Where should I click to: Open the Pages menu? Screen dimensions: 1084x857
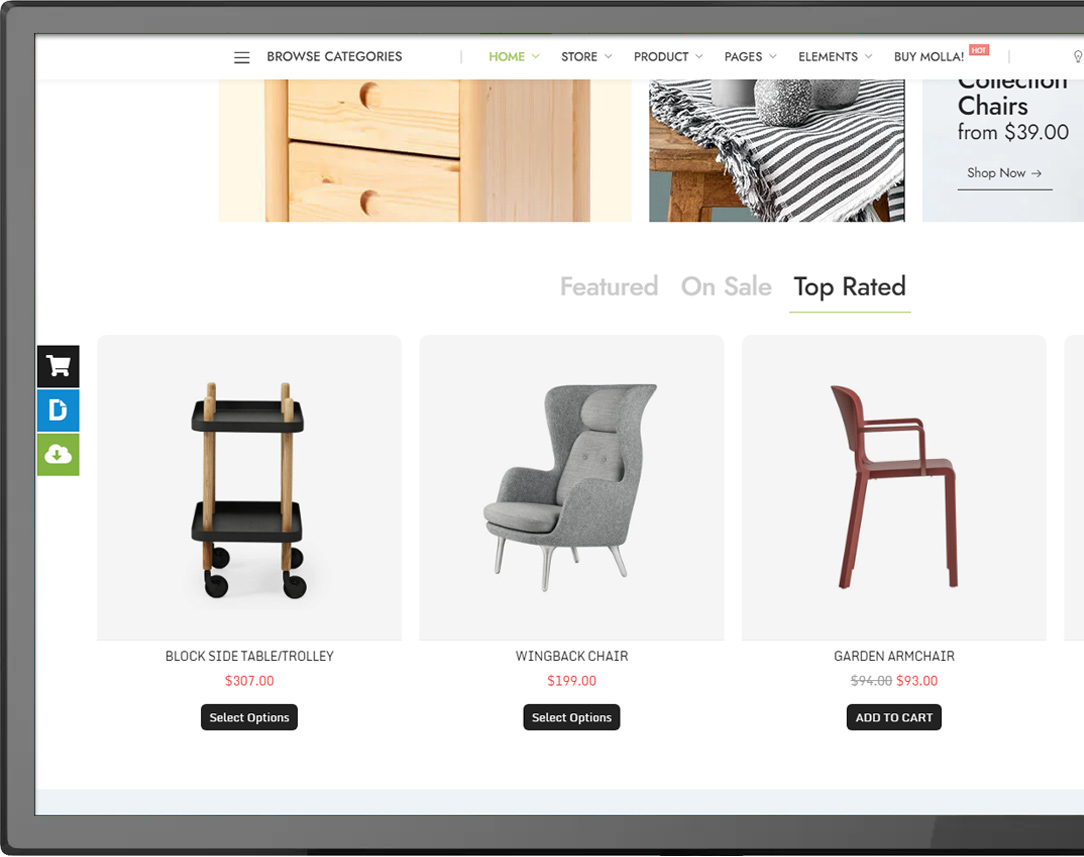(x=750, y=57)
